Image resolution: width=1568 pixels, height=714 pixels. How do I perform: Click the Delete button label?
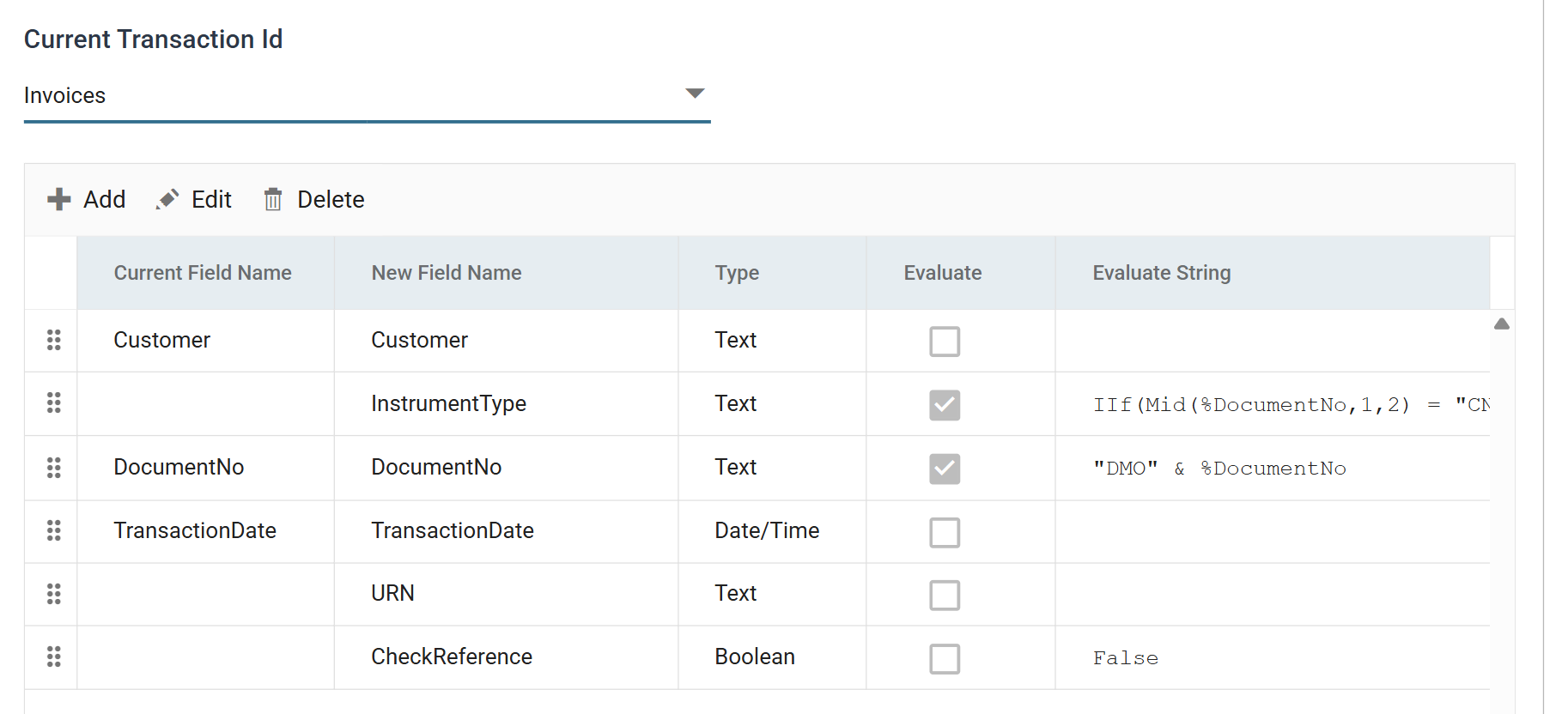pyautogui.click(x=331, y=199)
